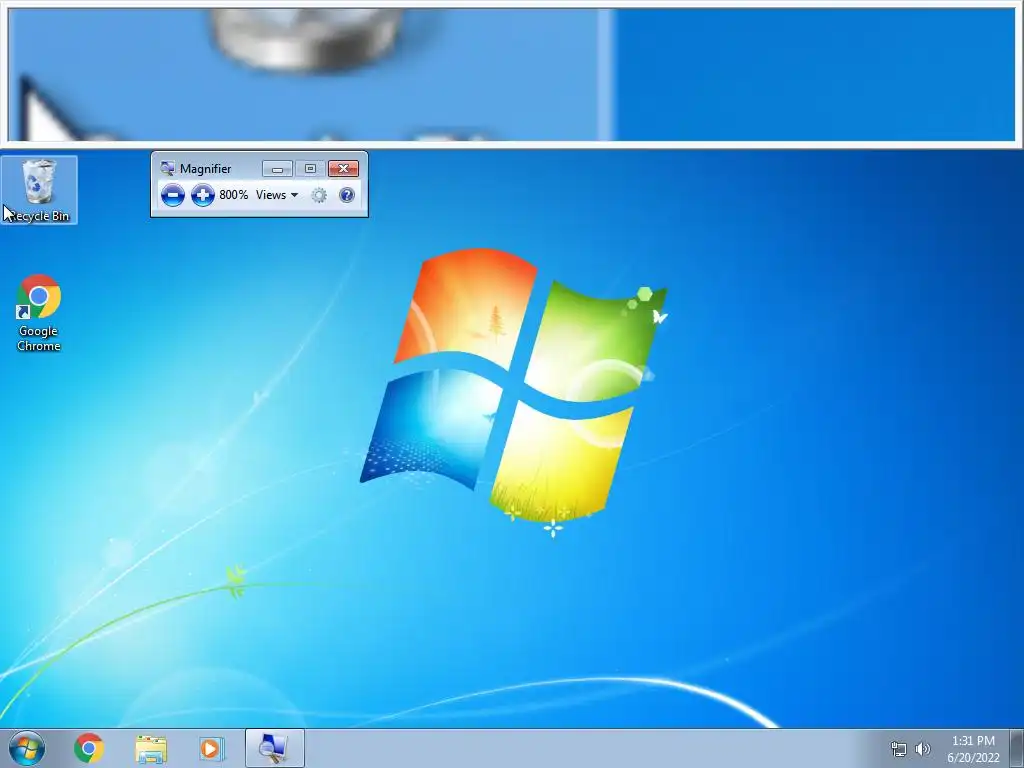Open the Views dropdown in Magnifier
1024x768 pixels.
click(x=277, y=195)
